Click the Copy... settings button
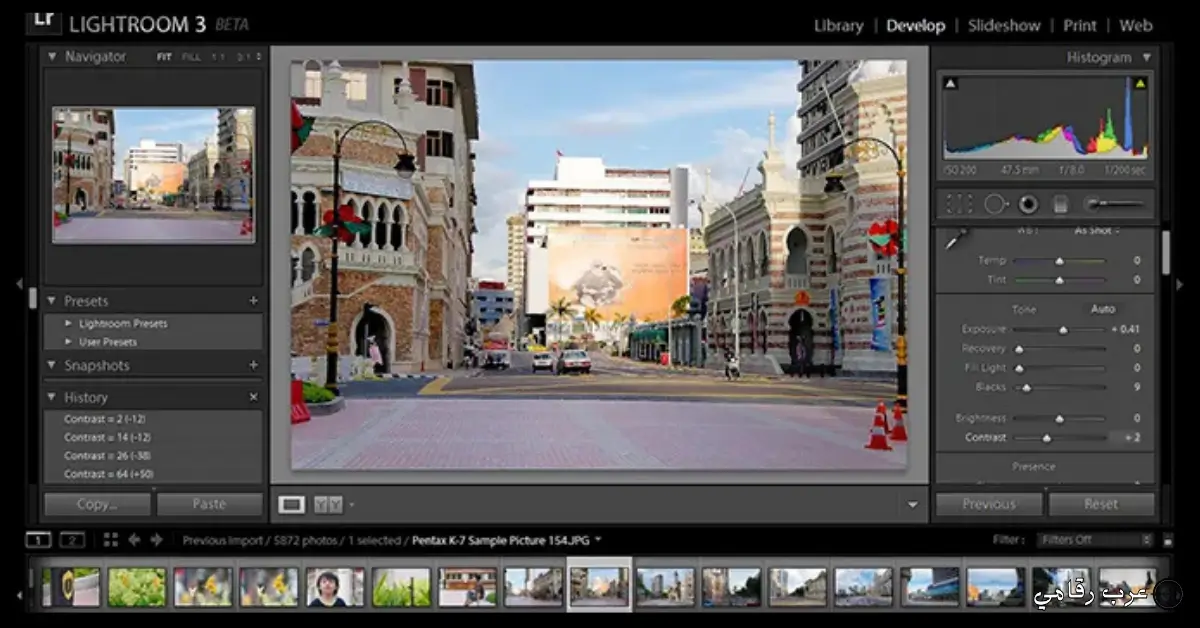 coord(97,504)
